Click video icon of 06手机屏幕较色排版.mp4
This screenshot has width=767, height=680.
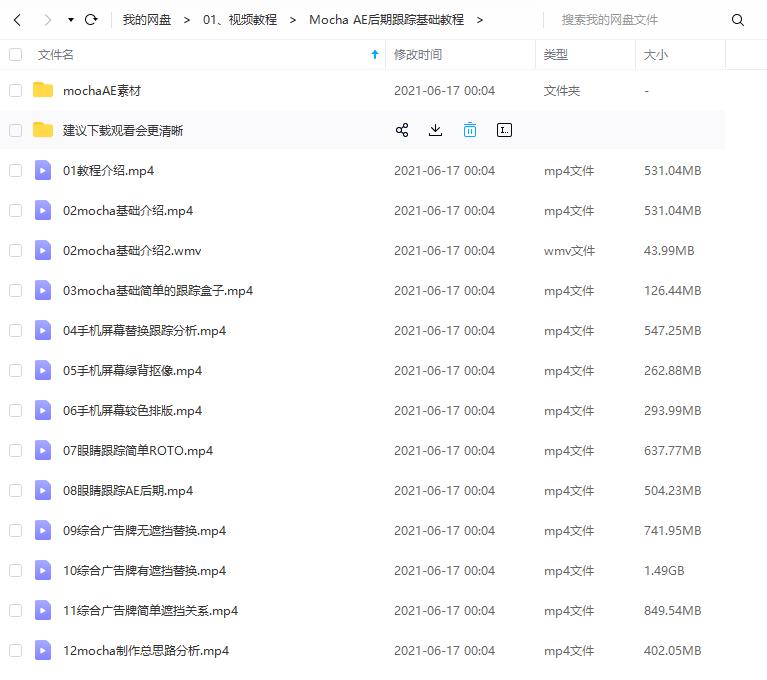pyautogui.click(x=43, y=410)
